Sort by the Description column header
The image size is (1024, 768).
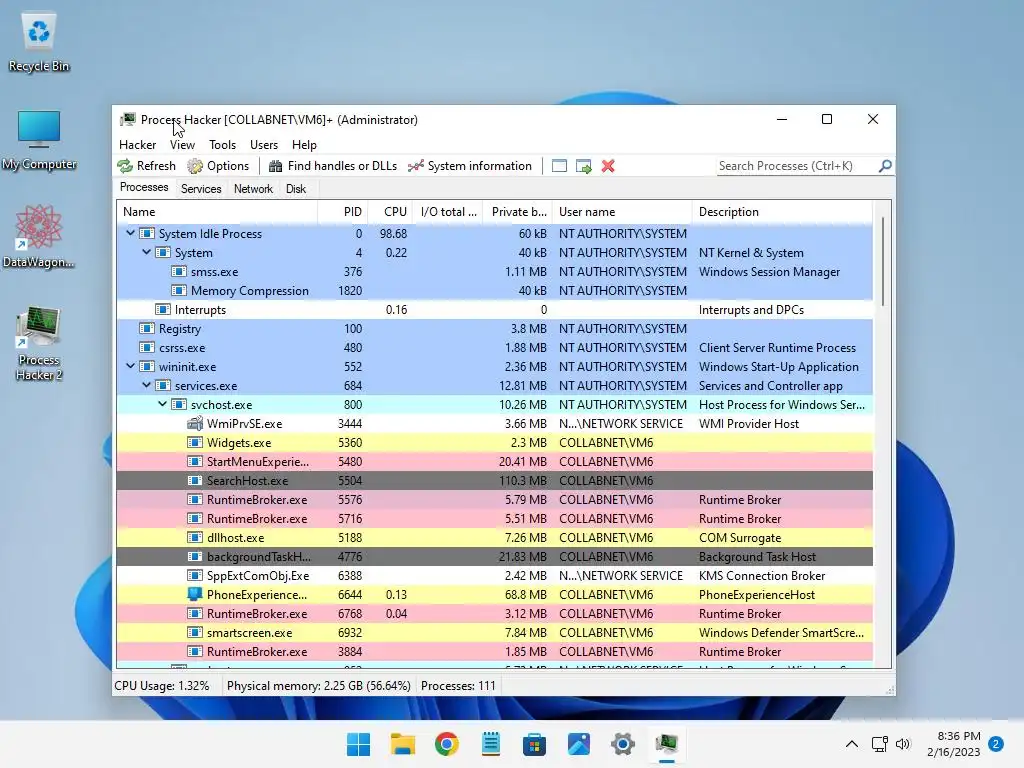782,212
